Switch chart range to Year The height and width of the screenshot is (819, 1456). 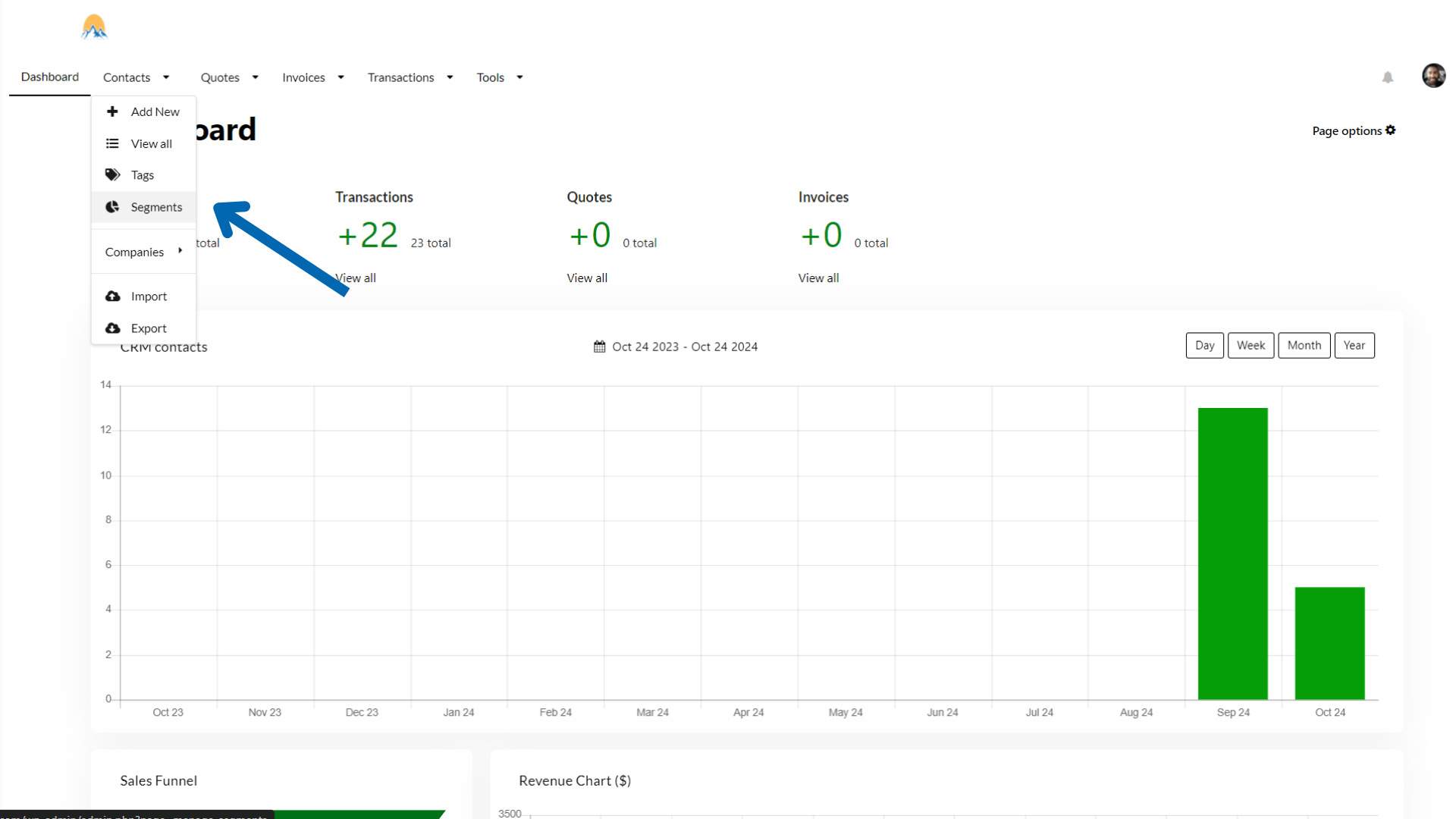coord(1354,346)
